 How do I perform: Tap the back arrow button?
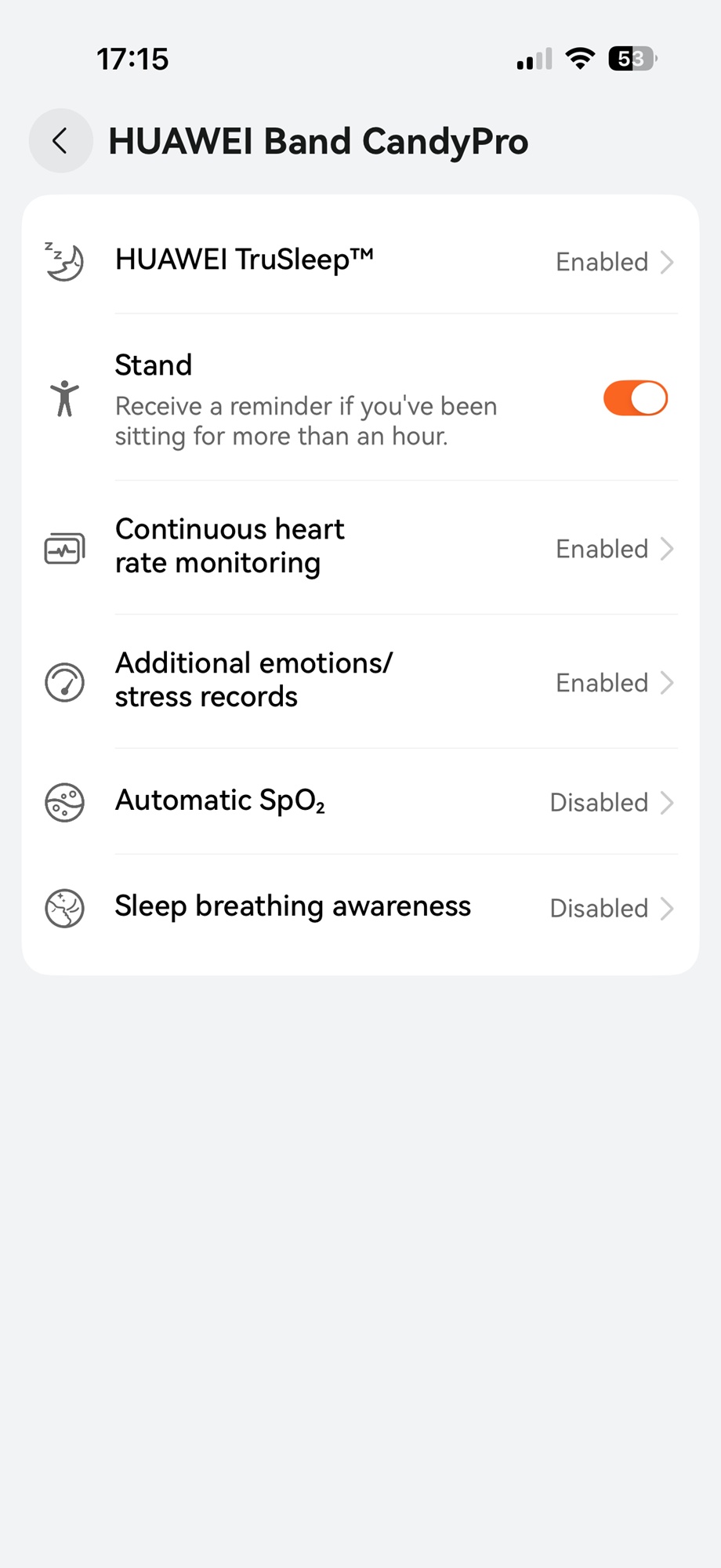[x=60, y=141]
